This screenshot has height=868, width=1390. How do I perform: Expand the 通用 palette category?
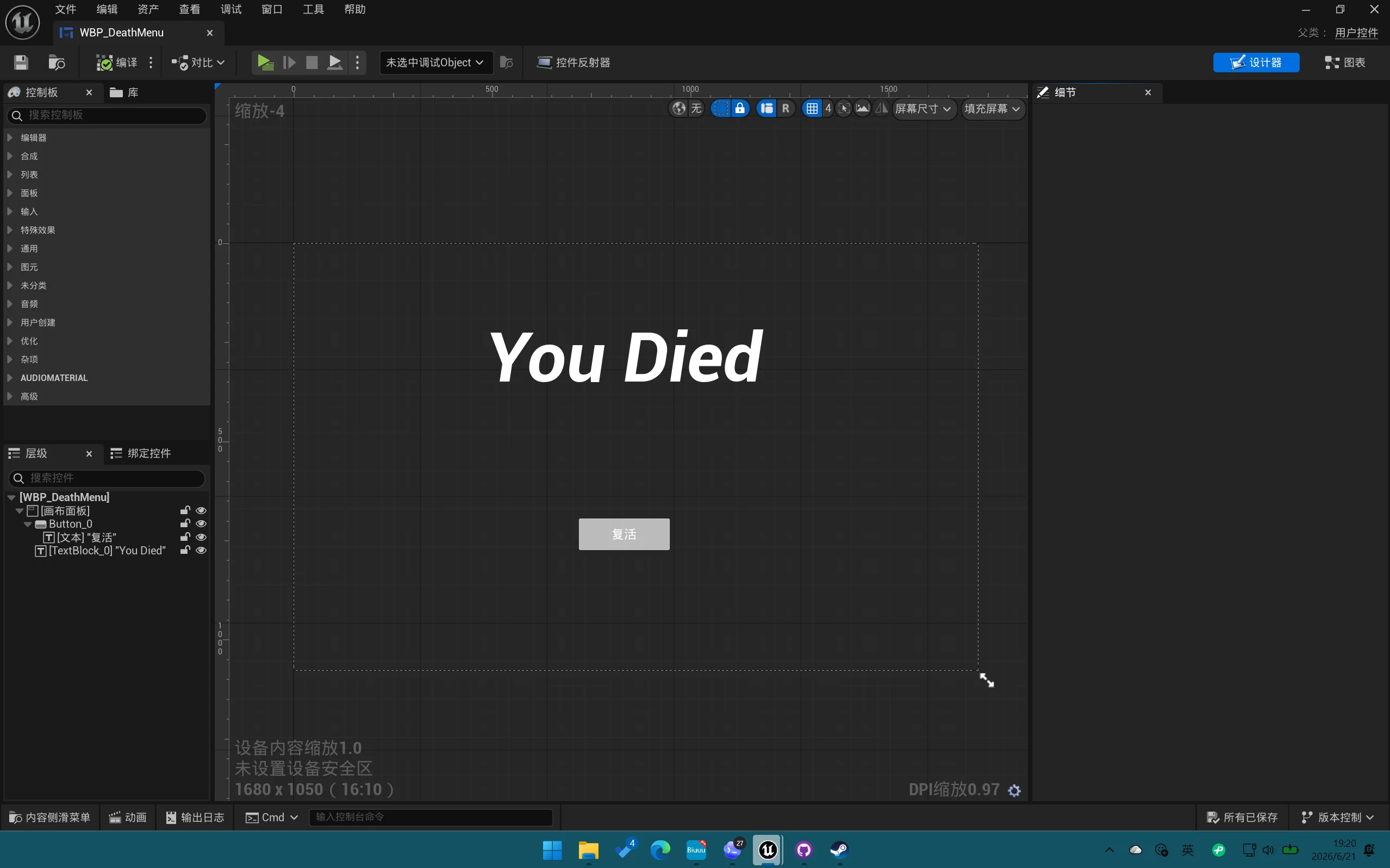[x=10, y=248]
